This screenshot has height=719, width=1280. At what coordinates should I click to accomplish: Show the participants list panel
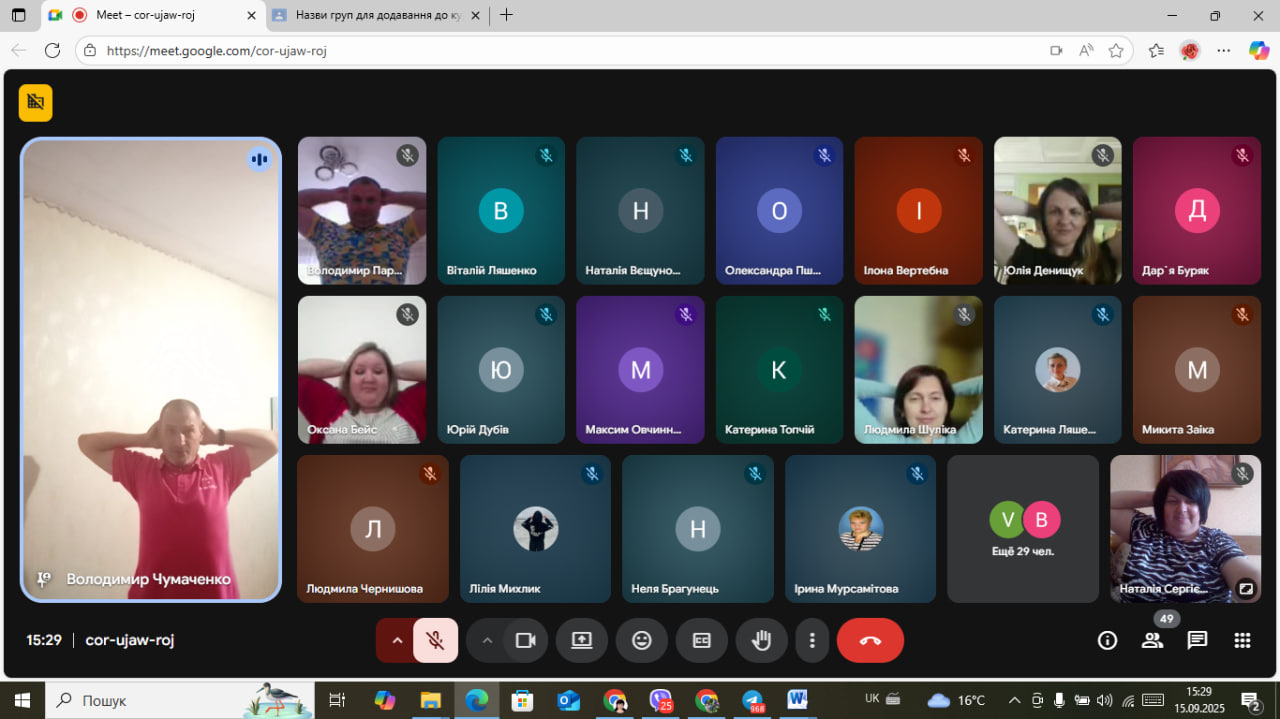click(x=1152, y=641)
